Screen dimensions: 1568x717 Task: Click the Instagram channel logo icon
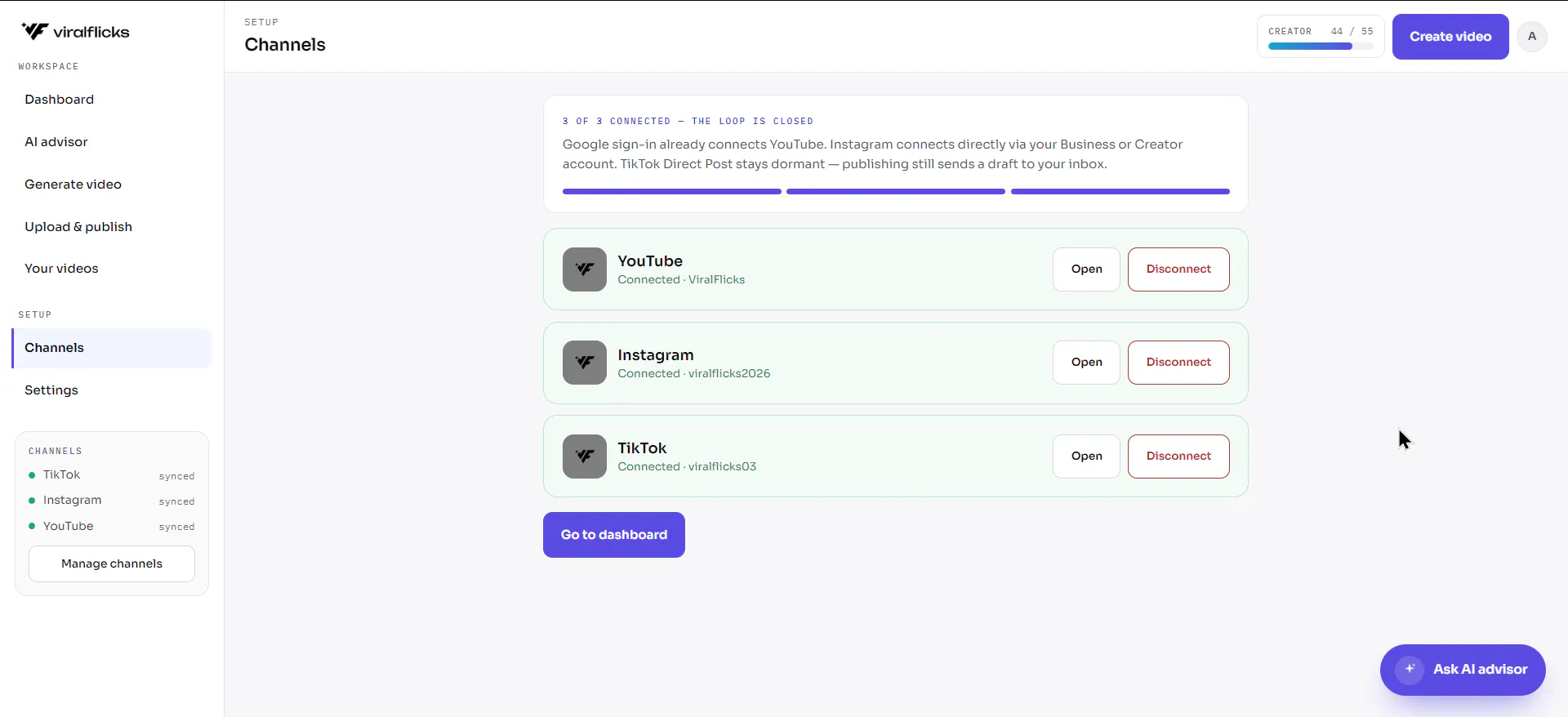585,363
